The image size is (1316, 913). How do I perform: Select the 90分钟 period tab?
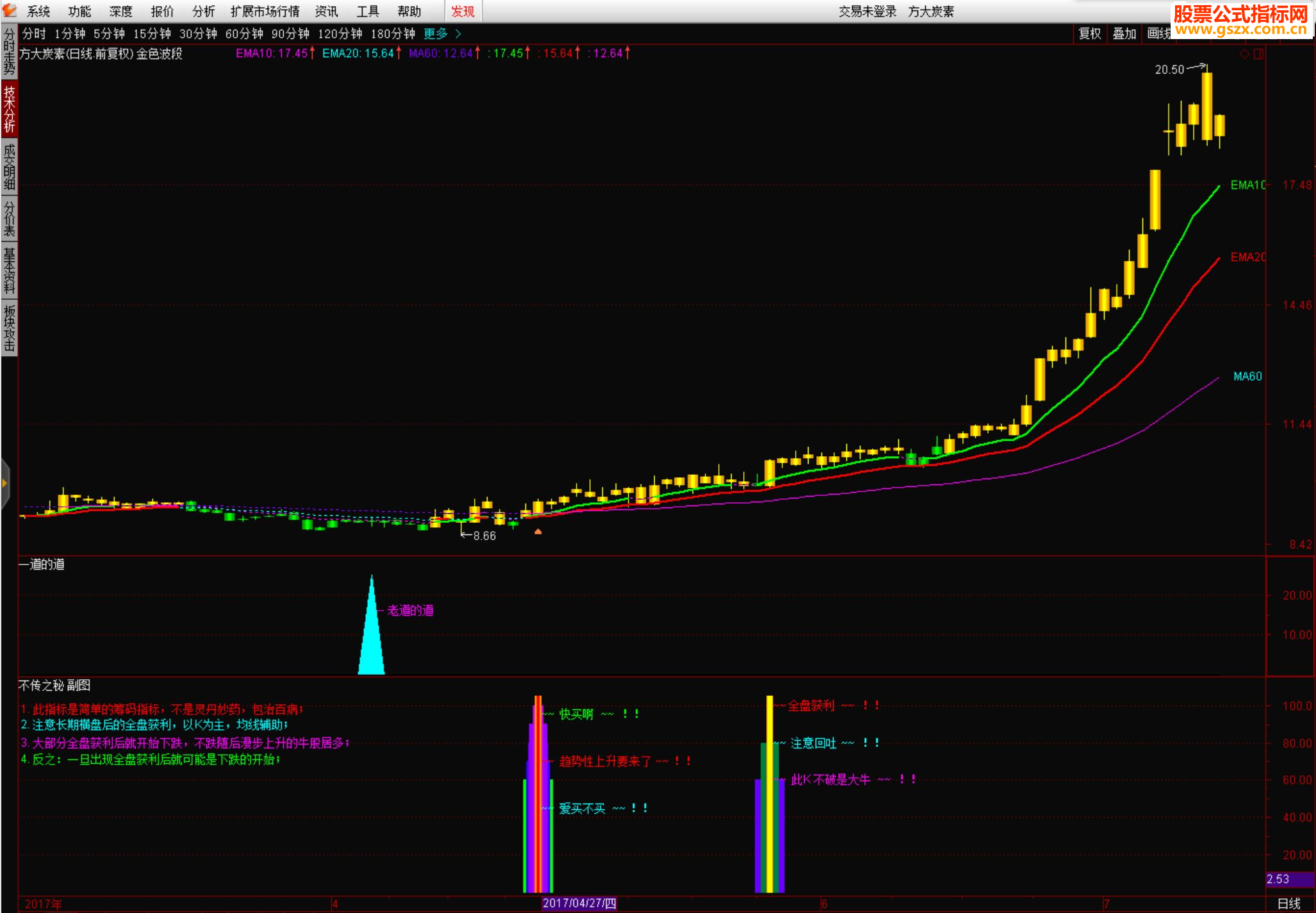[290, 33]
